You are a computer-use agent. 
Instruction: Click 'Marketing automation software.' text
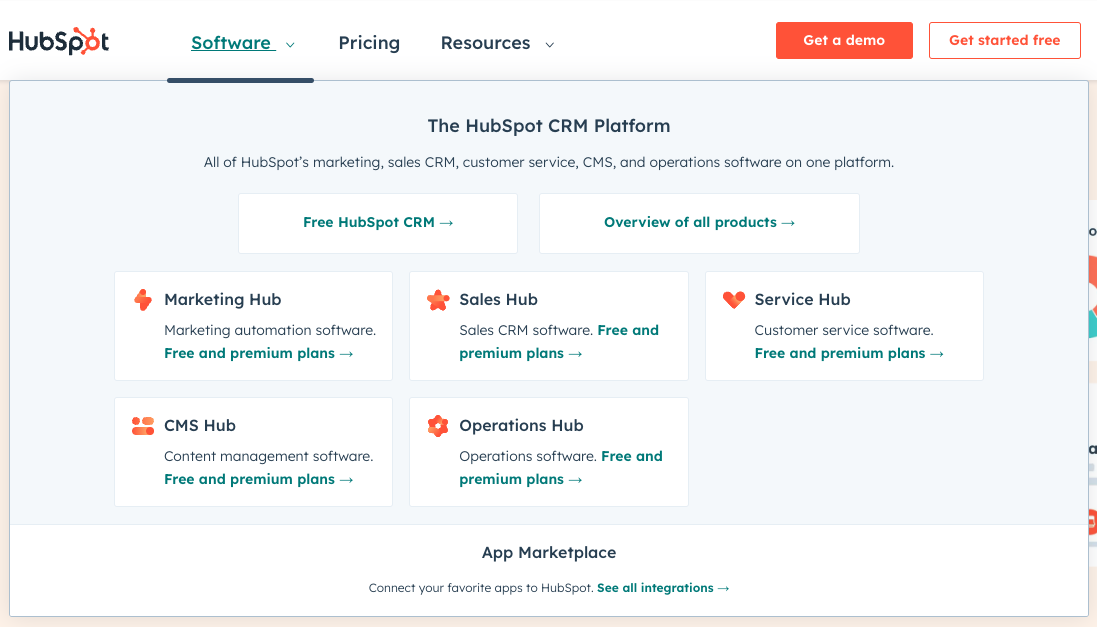(270, 330)
